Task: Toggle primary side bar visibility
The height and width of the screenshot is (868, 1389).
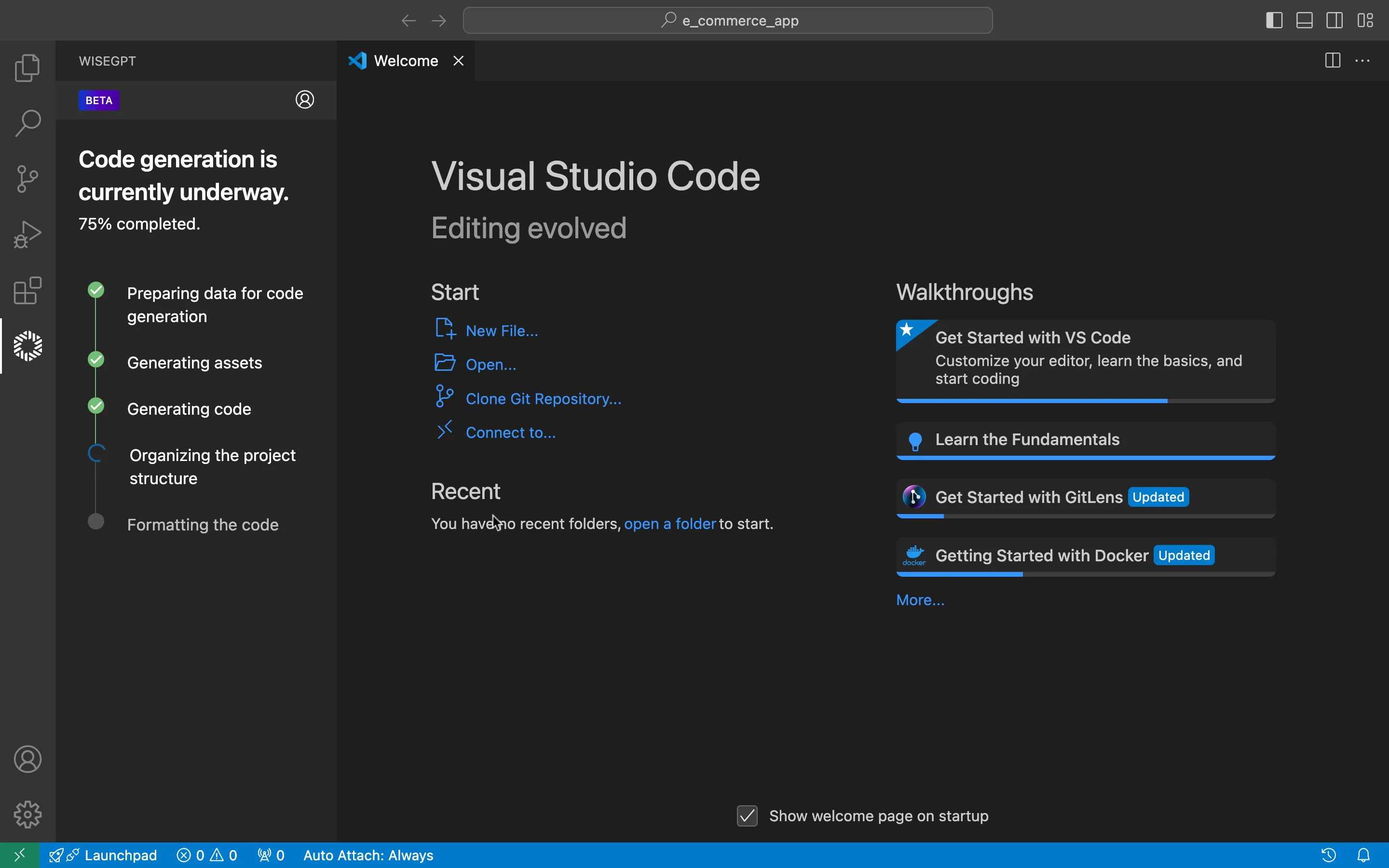Action: [x=1274, y=21]
